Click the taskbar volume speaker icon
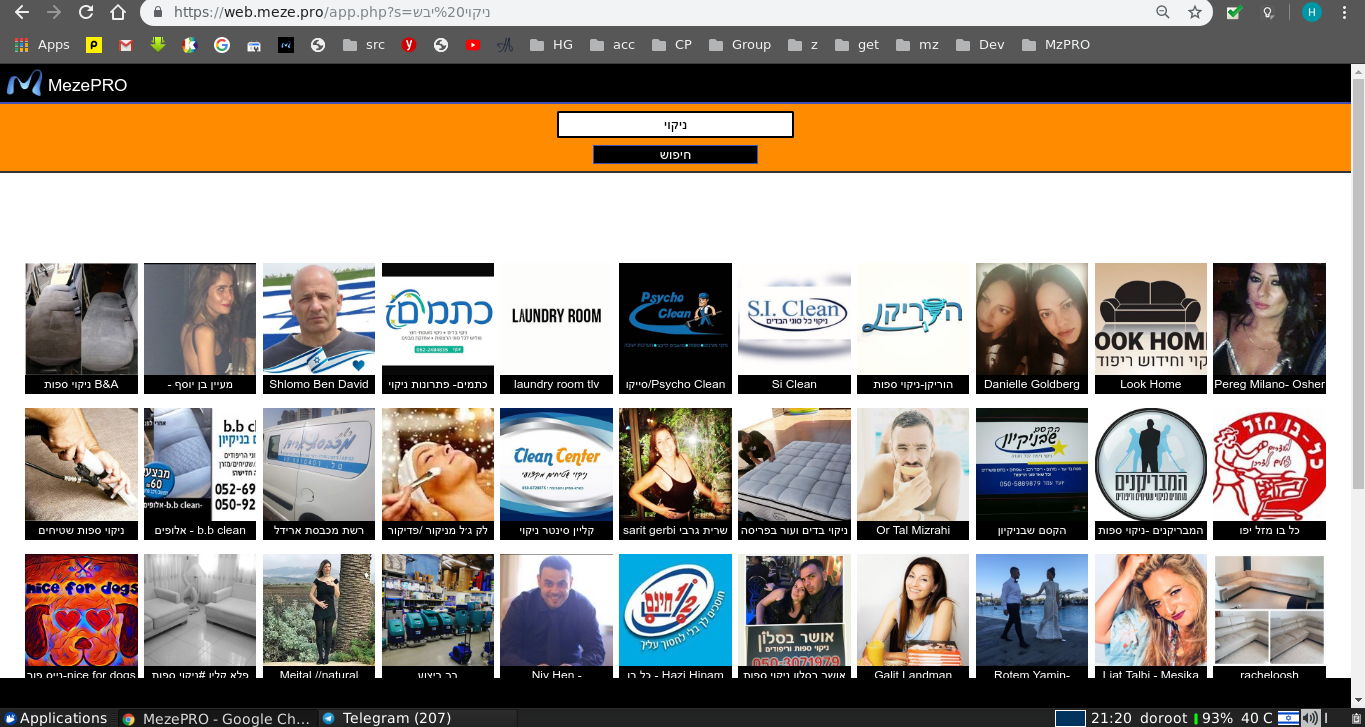 pyautogui.click(x=1309, y=718)
